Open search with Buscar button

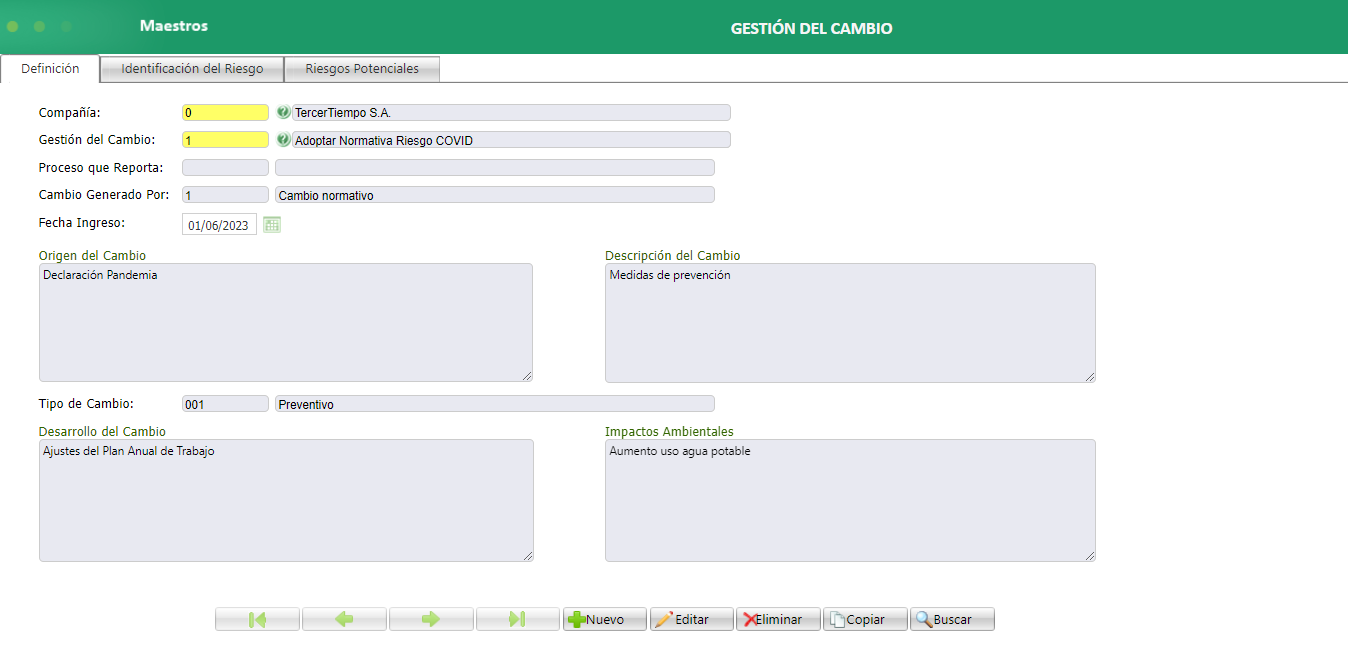(953, 619)
